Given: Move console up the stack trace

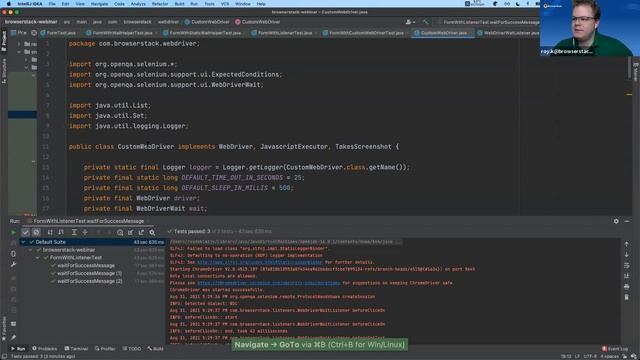Looking at the screenshot, I should pyautogui.click(x=627, y=244).
